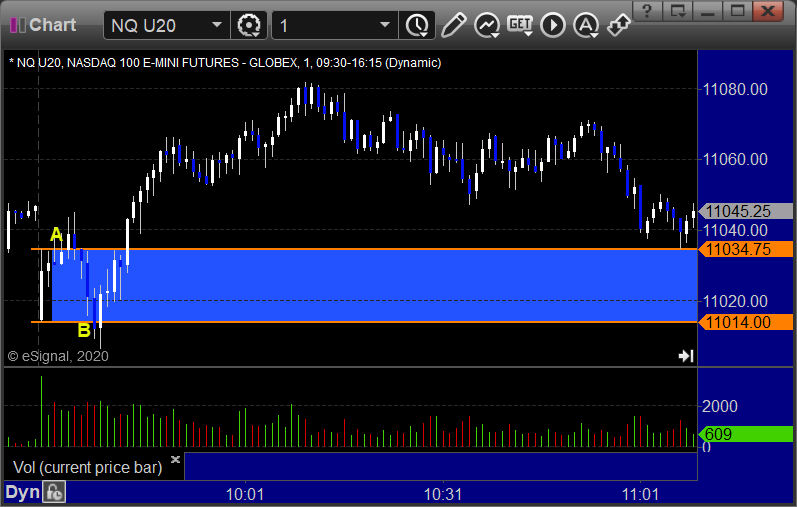797x507 pixels.
Task: Jump to latest bar arrow icon
Action: click(686, 355)
